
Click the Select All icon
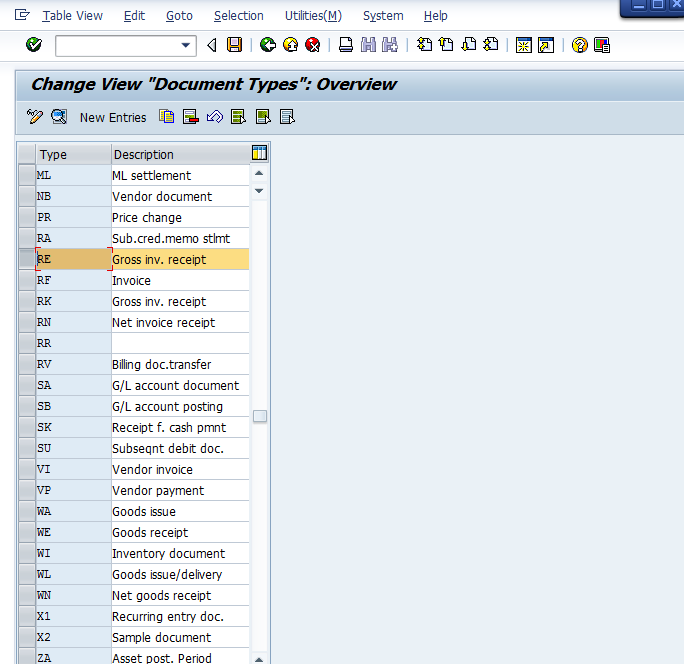coord(238,117)
